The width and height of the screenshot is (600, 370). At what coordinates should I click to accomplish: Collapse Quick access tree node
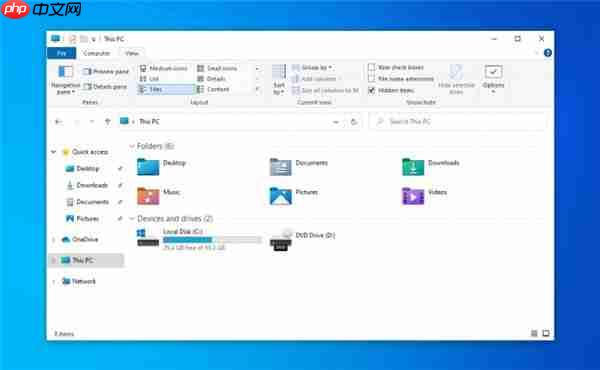click(54, 152)
